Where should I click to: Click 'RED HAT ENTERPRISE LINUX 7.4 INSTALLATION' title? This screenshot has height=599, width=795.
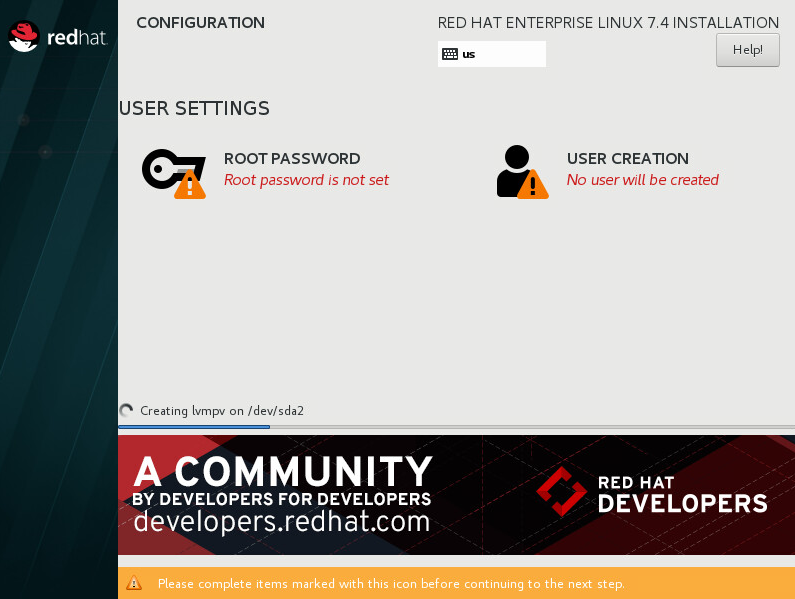(x=608, y=23)
